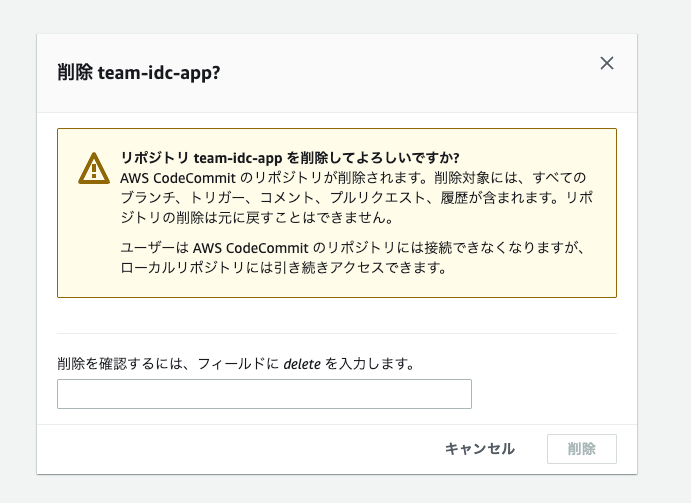Click the line beginning with ローカルリポジトリには

[x=284, y=268]
